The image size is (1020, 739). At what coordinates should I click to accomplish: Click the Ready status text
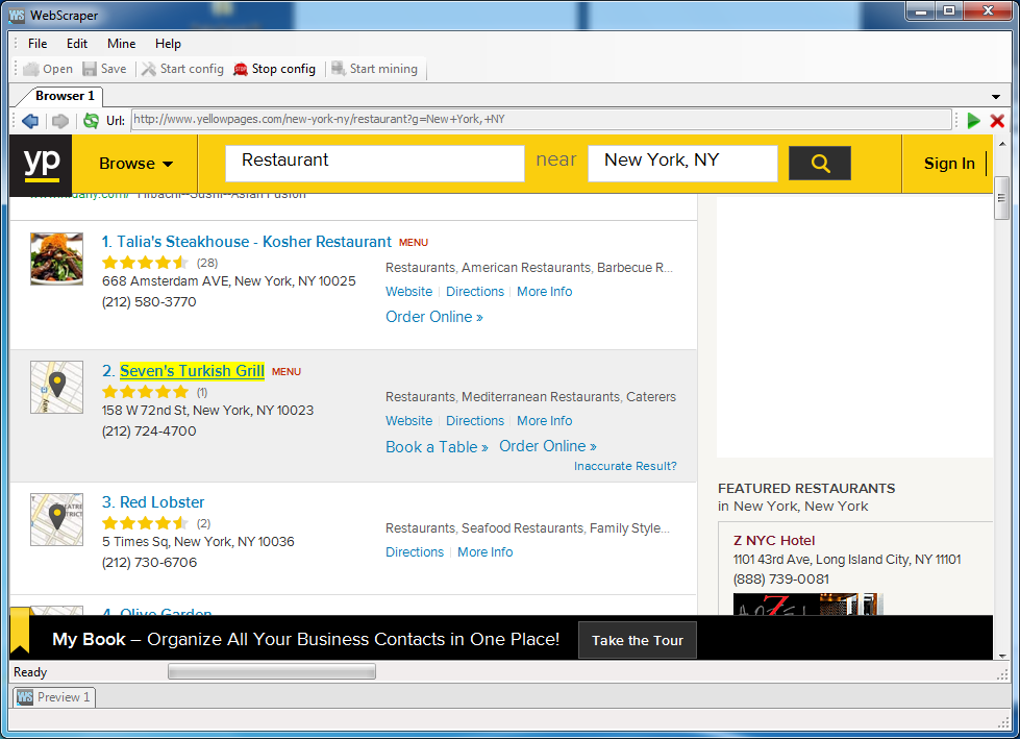[x=30, y=672]
